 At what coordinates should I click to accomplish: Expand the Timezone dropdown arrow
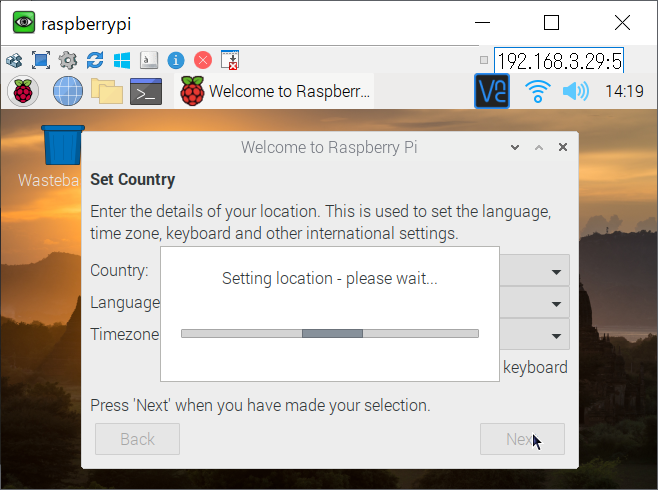556,336
